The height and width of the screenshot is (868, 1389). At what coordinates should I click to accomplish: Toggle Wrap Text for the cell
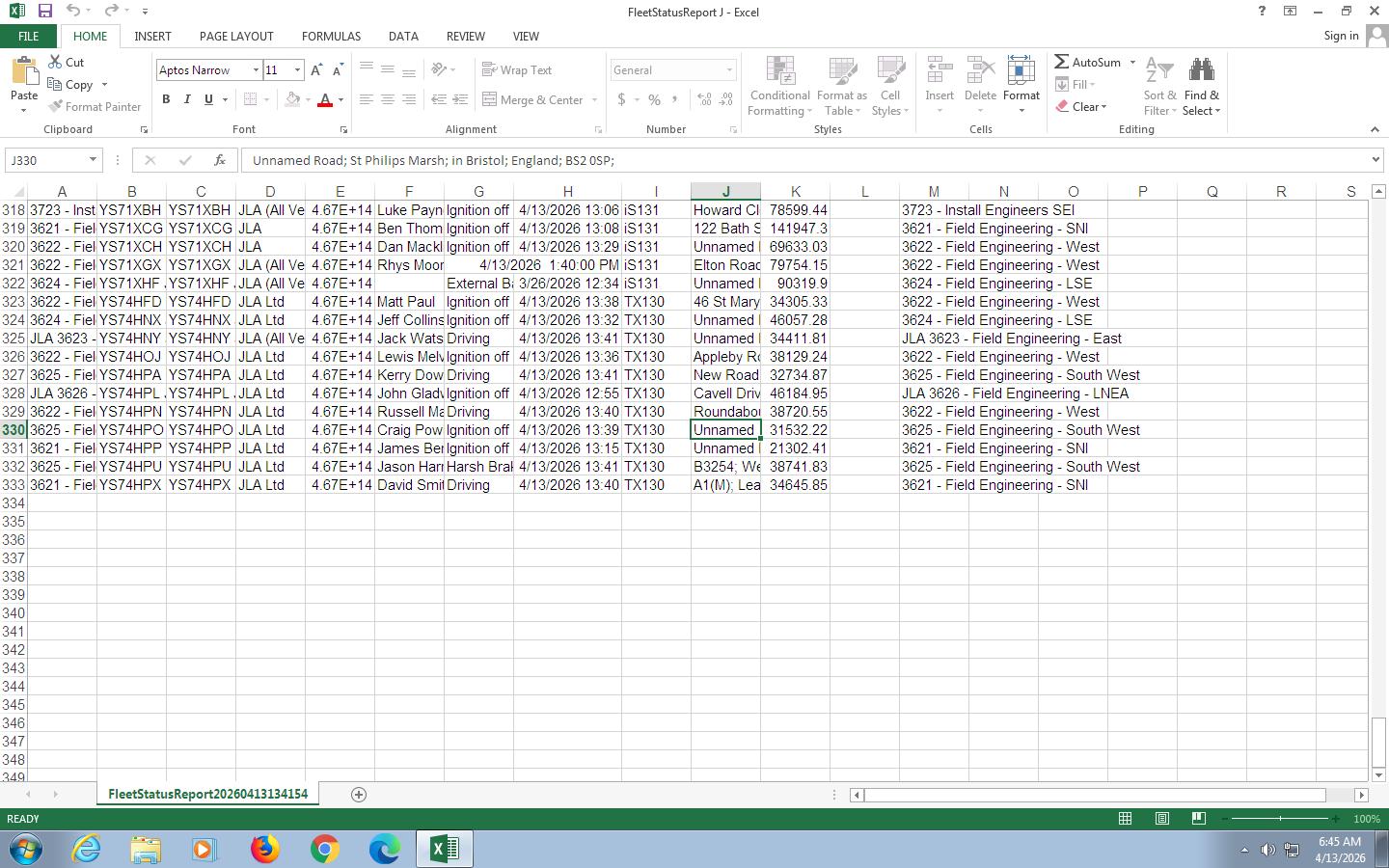tap(517, 70)
